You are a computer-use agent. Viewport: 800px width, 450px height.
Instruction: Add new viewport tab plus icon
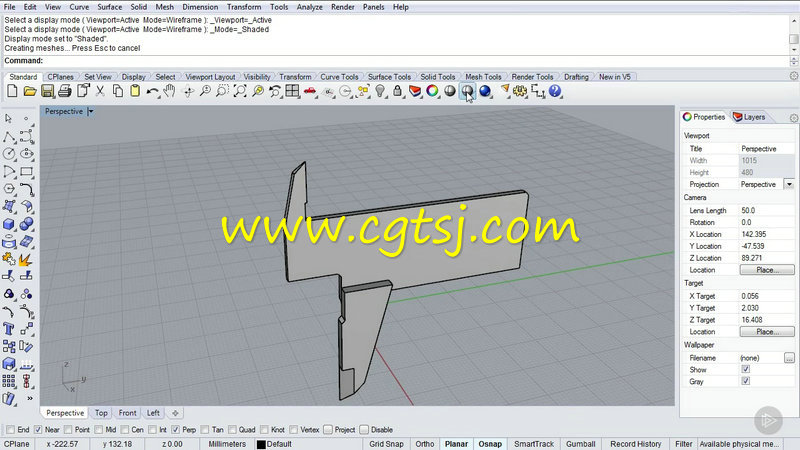coord(175,413)
